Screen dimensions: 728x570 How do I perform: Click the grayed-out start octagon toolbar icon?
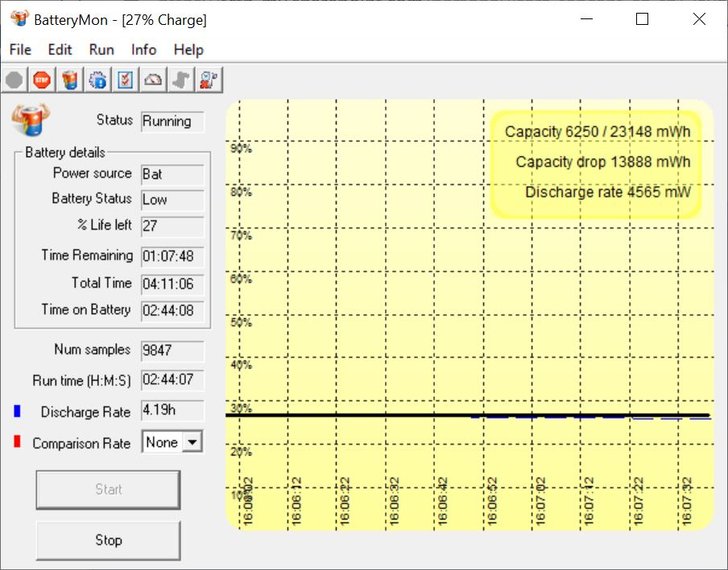14,80
